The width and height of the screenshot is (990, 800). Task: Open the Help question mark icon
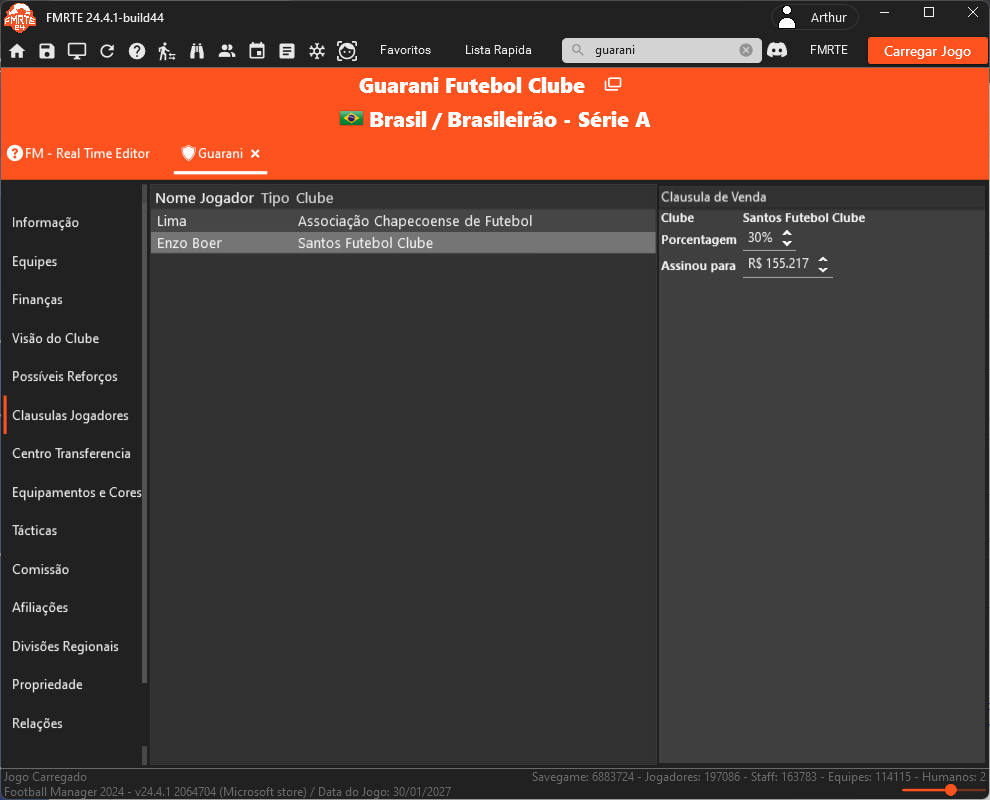(137, 51)
